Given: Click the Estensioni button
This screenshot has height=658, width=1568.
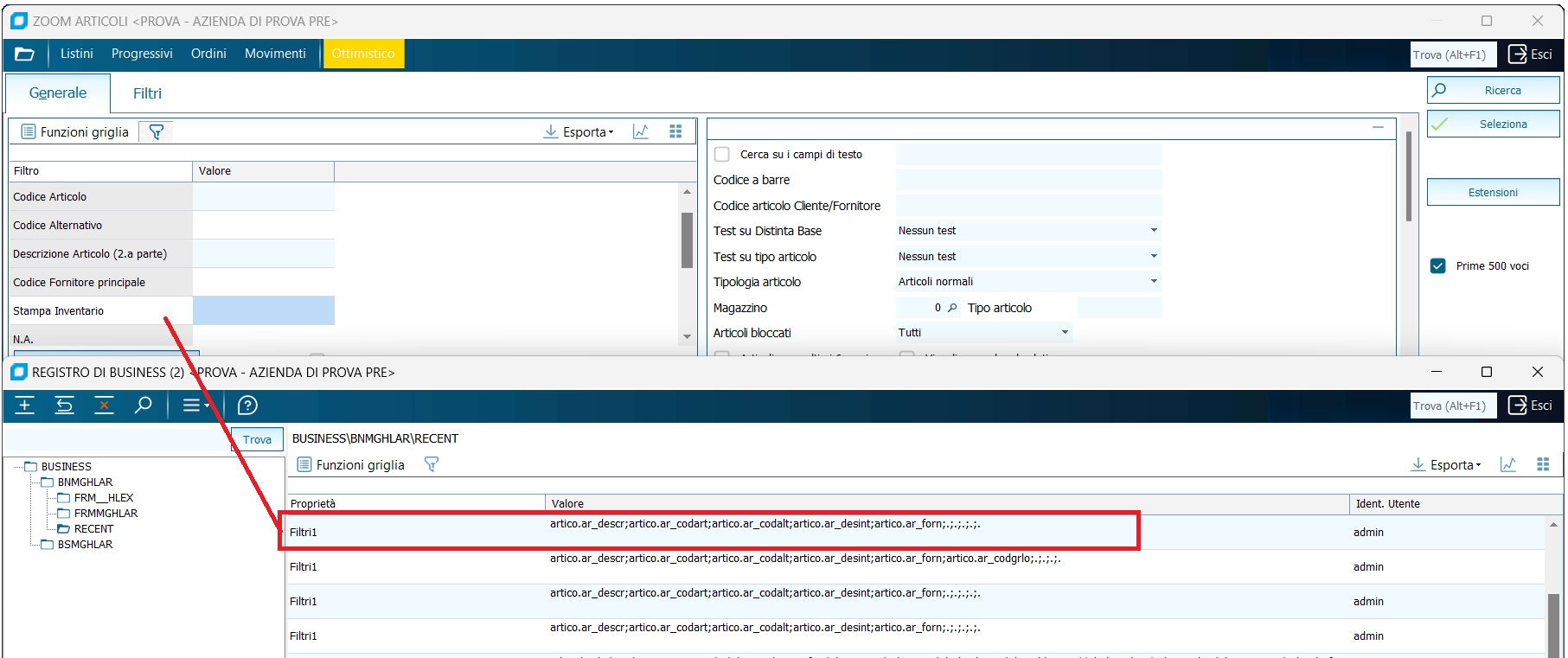Looking at the screenshot, I should tap(1493, 192).
